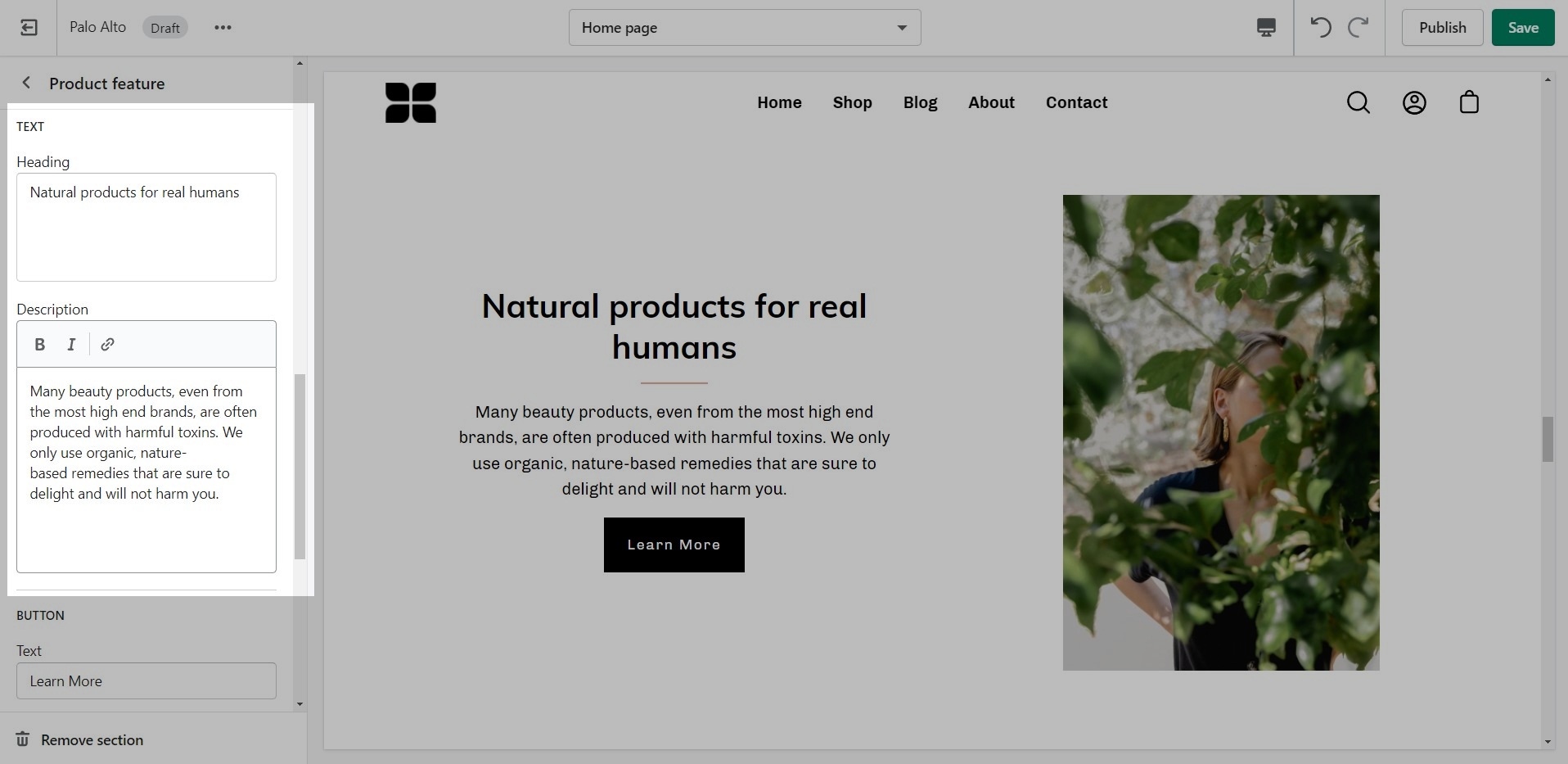Select the Shop menu item
The width and height of the screenshot is (1568, 764).
coord(852,102)
